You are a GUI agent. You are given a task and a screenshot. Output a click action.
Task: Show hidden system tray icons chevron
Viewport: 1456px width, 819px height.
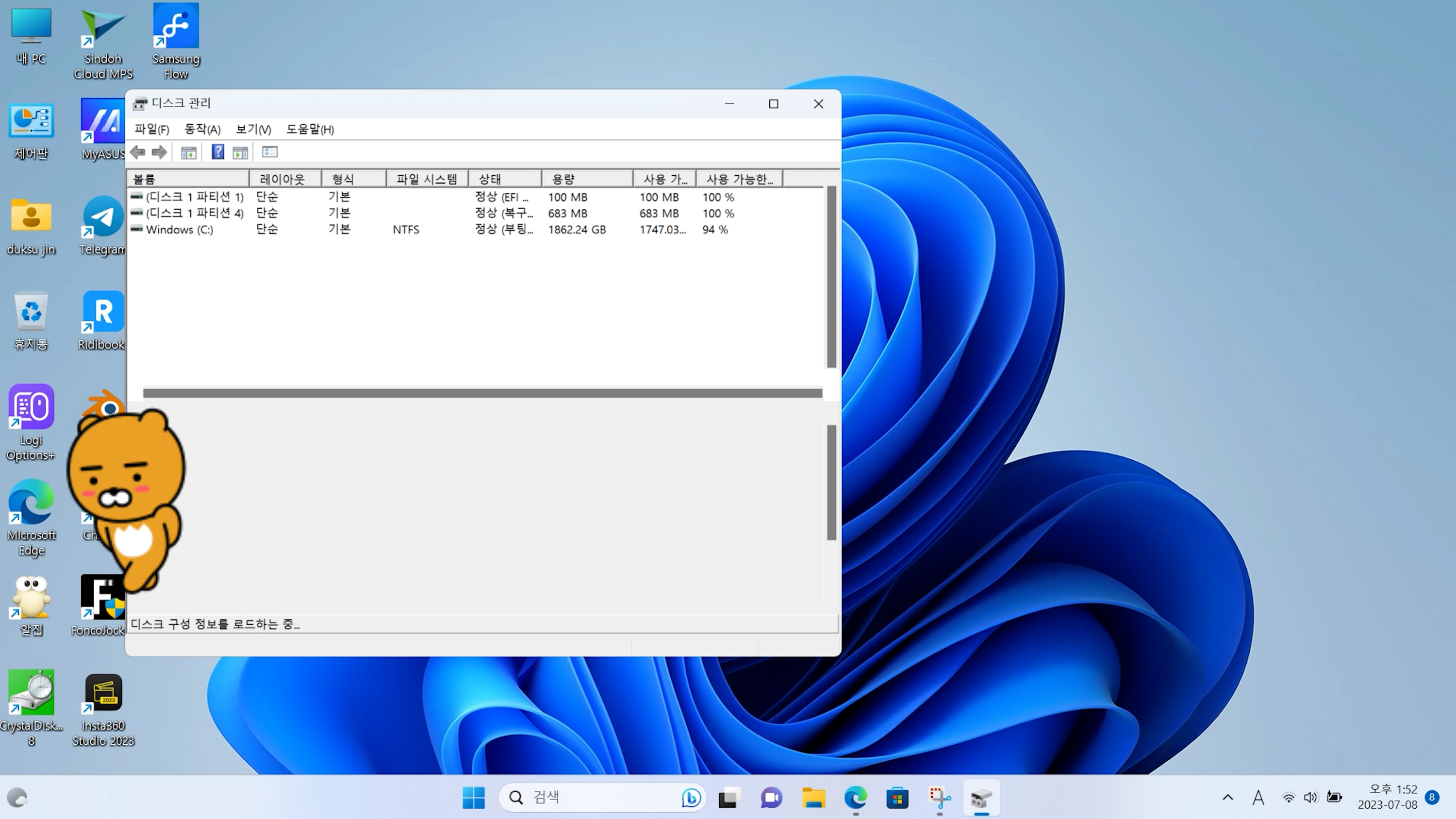click(x=1228, y=798)
